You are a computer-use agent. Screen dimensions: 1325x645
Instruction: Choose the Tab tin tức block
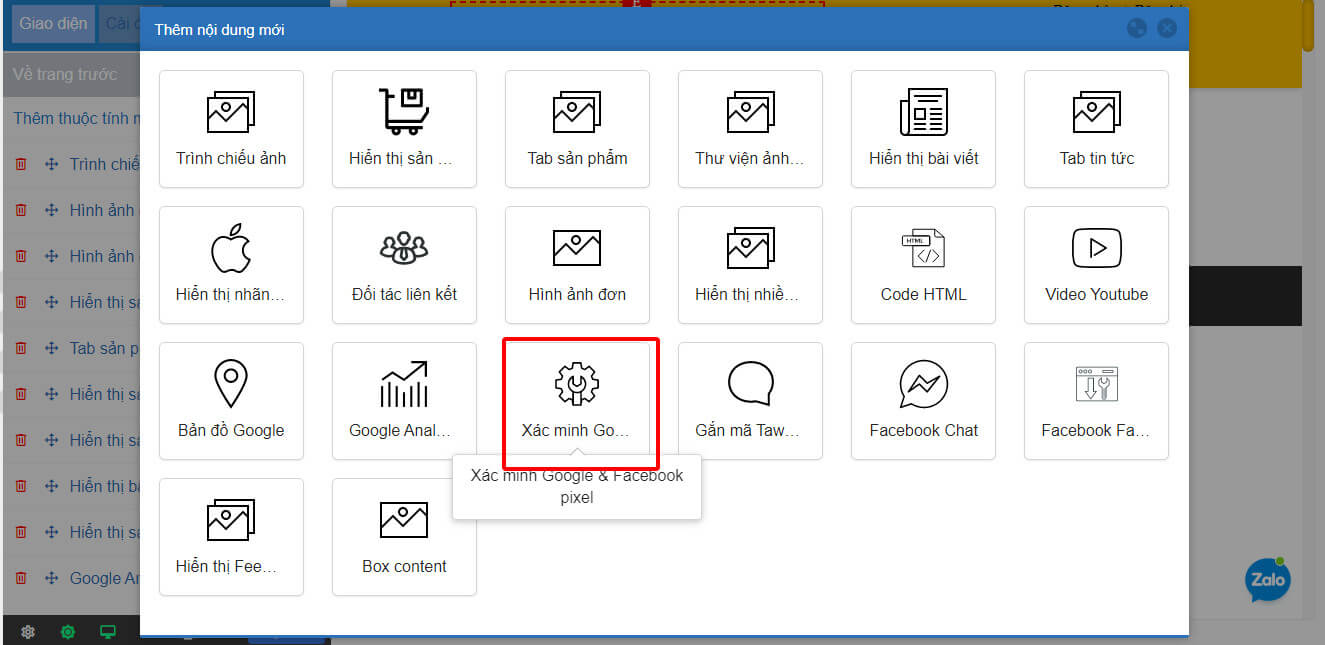[x=1096, y=128]
